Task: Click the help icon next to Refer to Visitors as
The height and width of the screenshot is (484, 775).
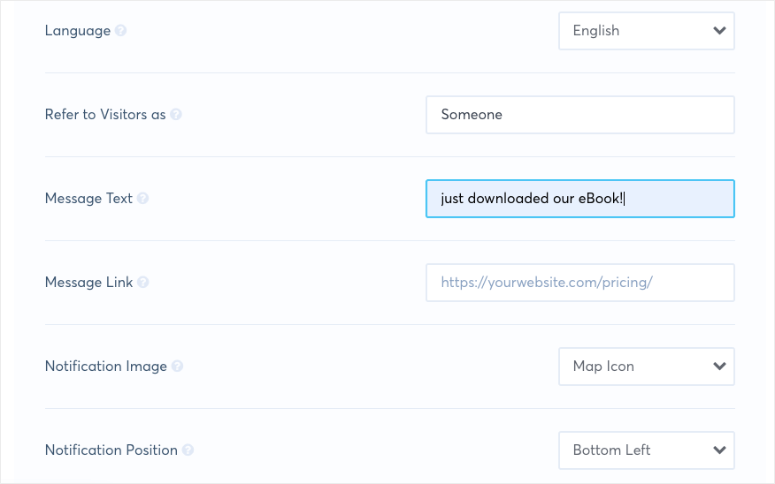Action: (x=176, y=115)
